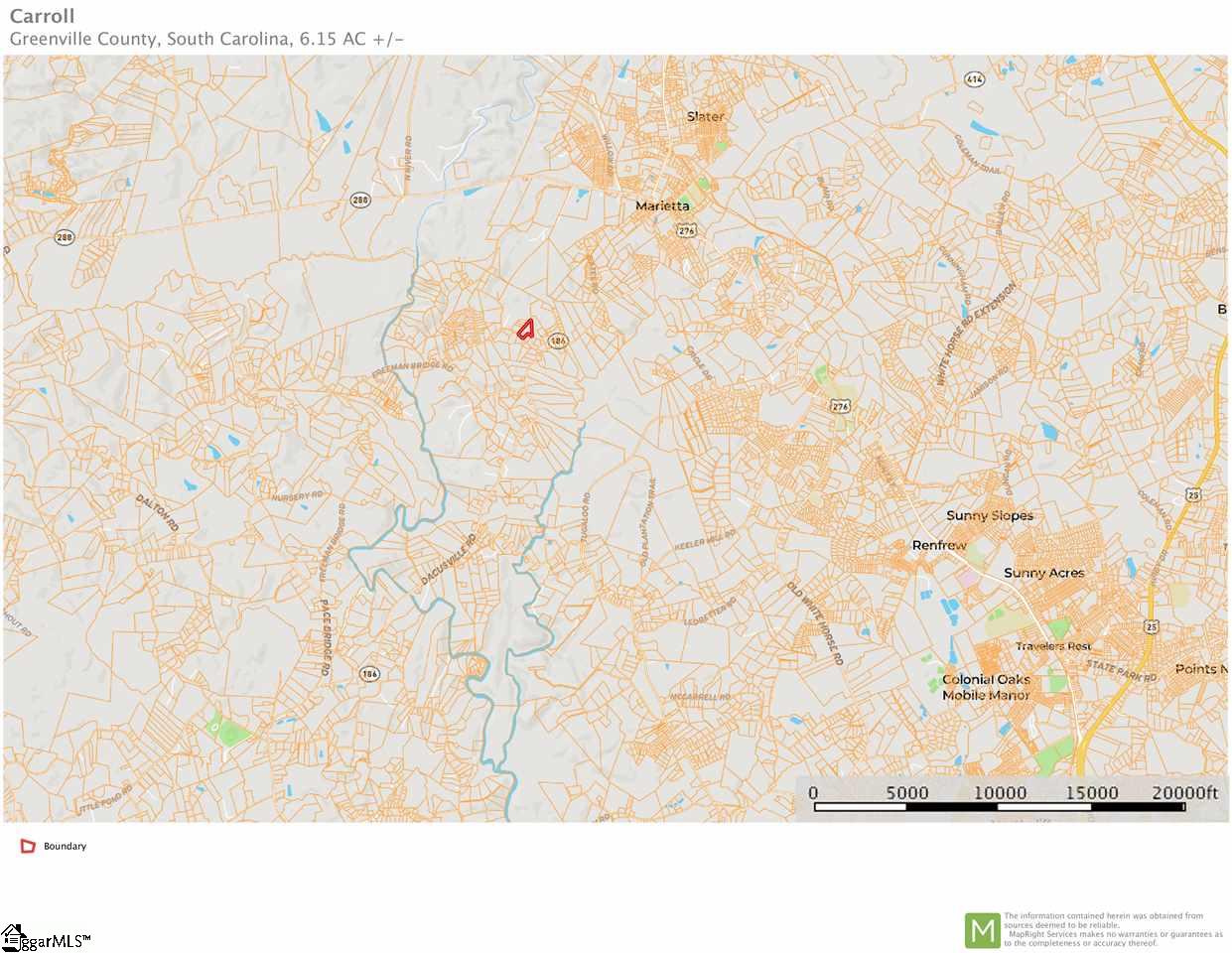Click the red Boundary legend icon
The width and height of the screenshot is (1232, 953).
[x=28, y=847]
